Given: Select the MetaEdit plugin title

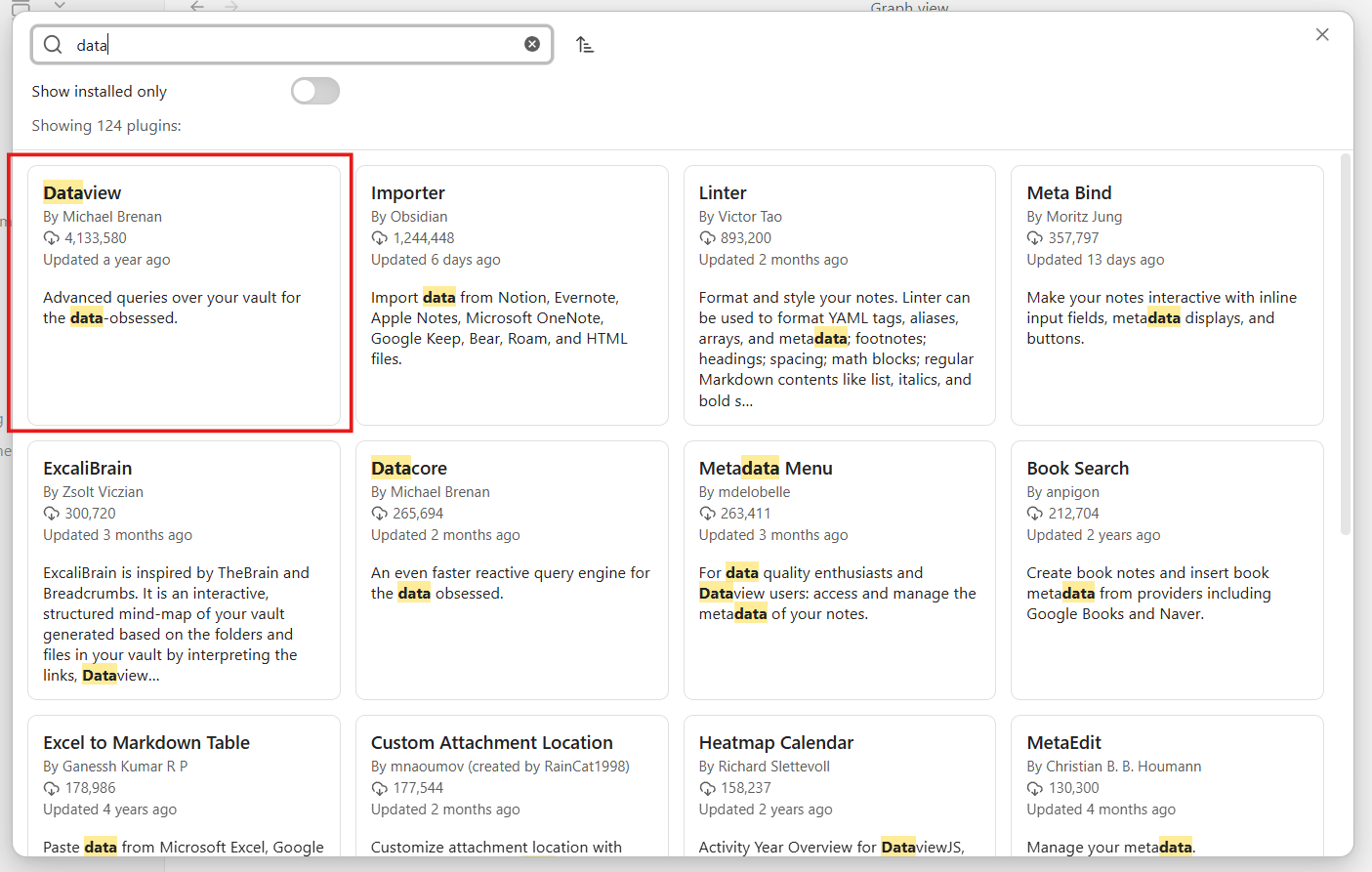Looking at the screenshot, I should tap(1064, 743).
